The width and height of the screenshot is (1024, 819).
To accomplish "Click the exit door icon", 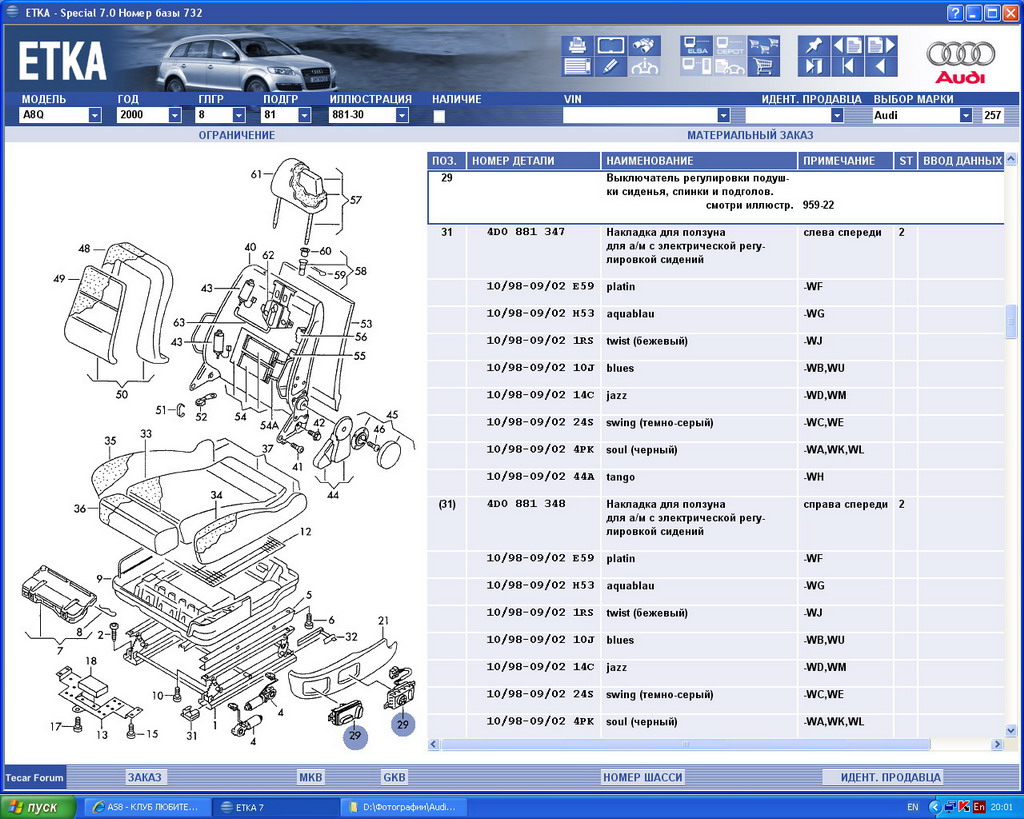I will [x=813, y=67].
